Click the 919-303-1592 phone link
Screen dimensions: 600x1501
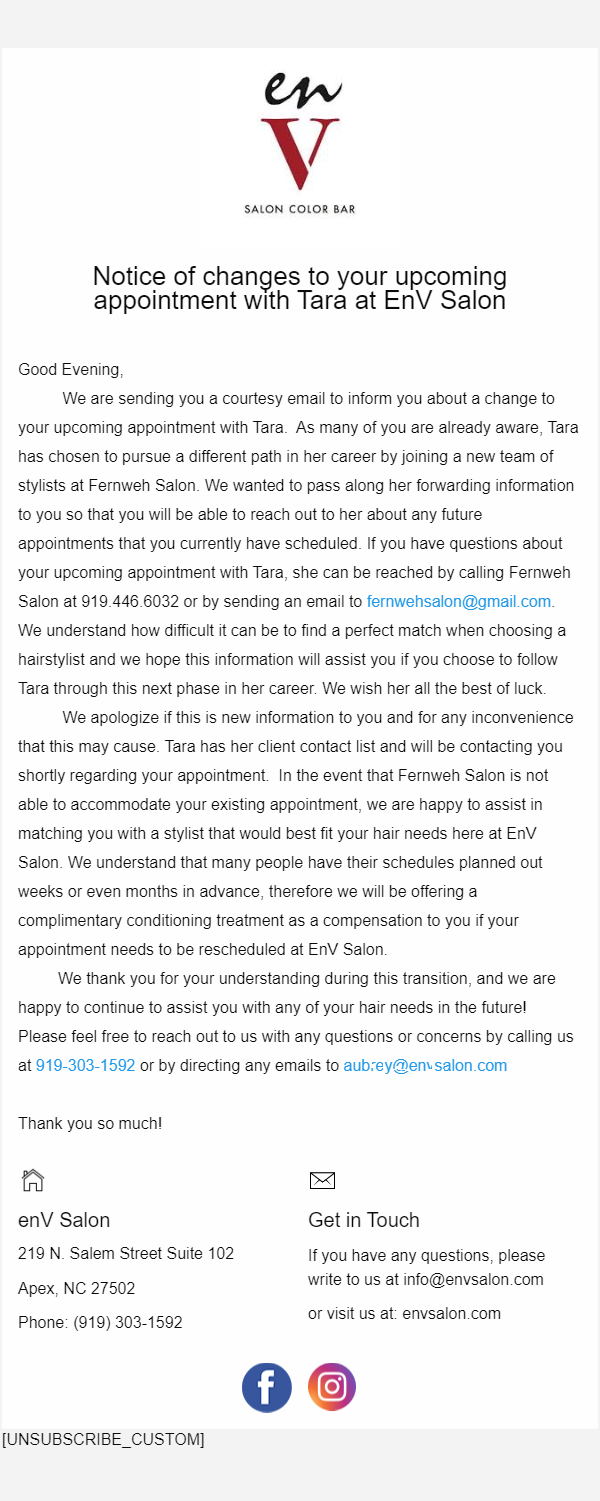point(85,1066)
